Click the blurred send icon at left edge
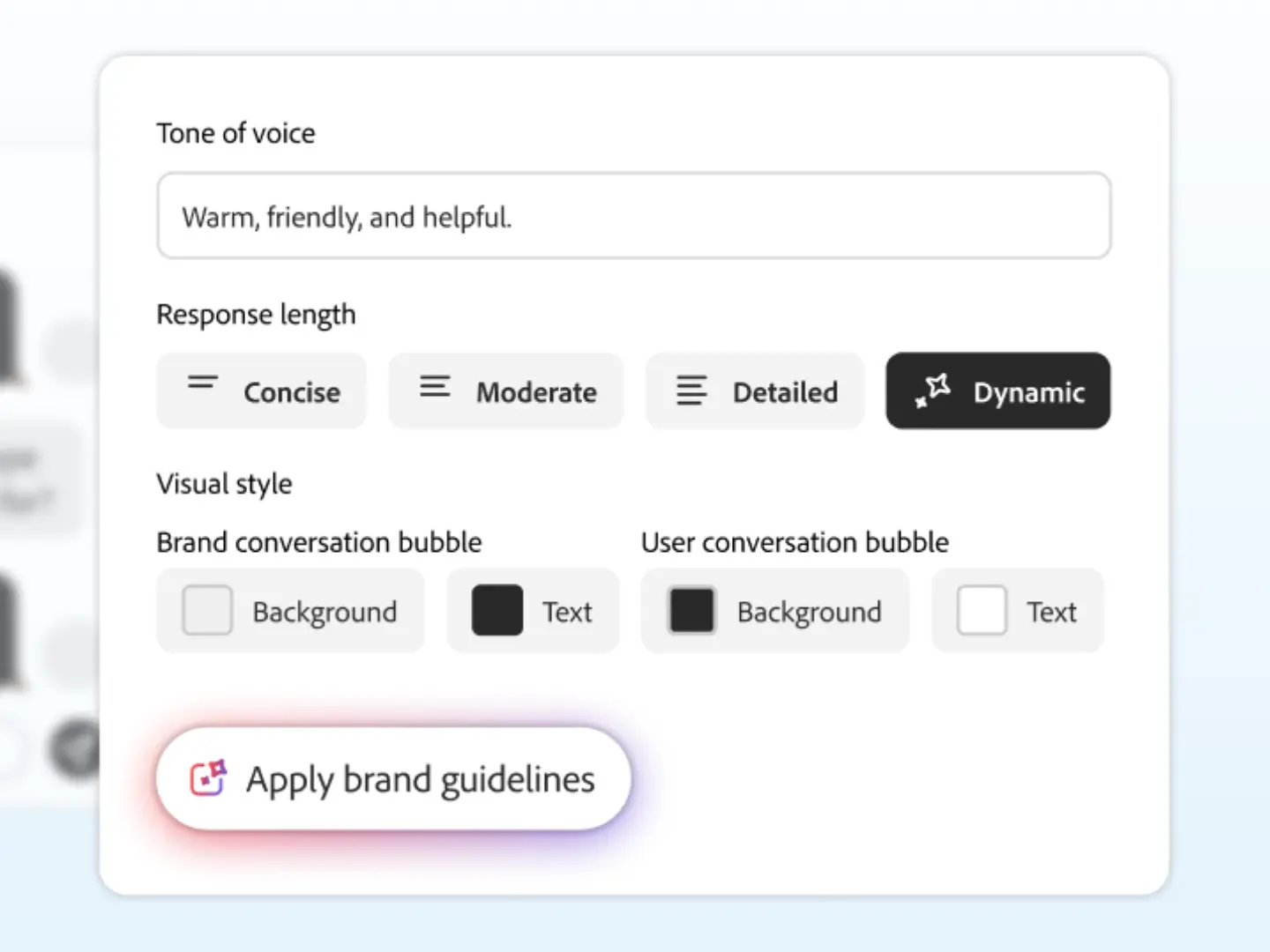 click(x=78, y=749)
